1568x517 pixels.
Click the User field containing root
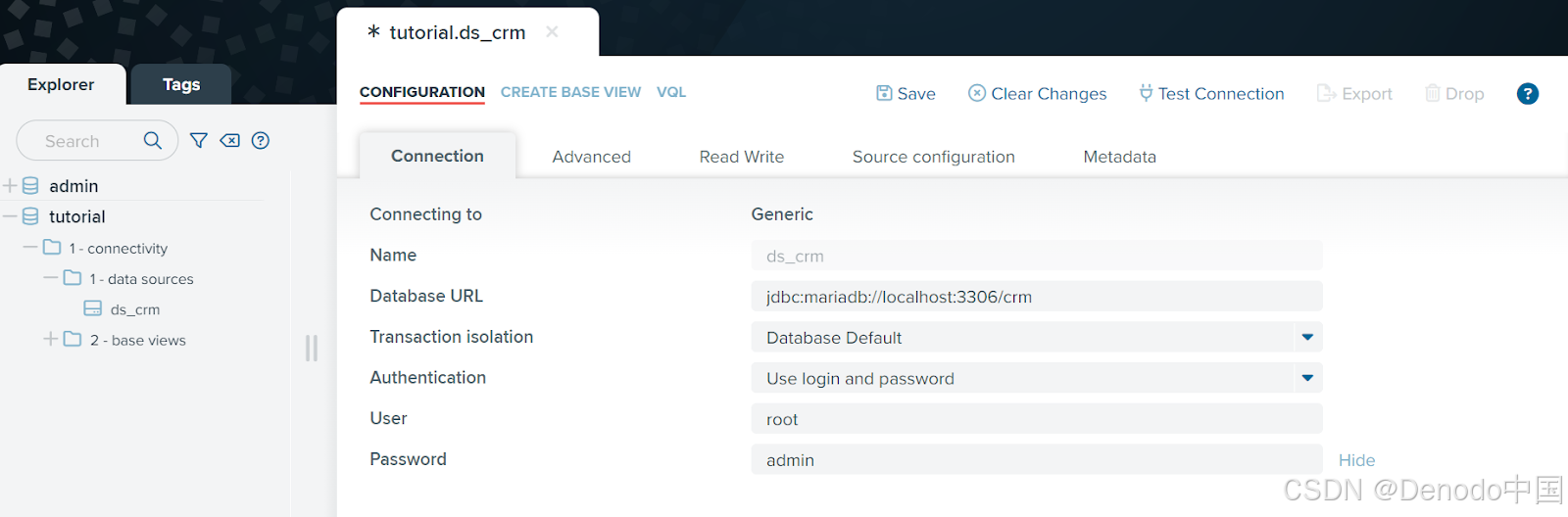click(1037, 419)
